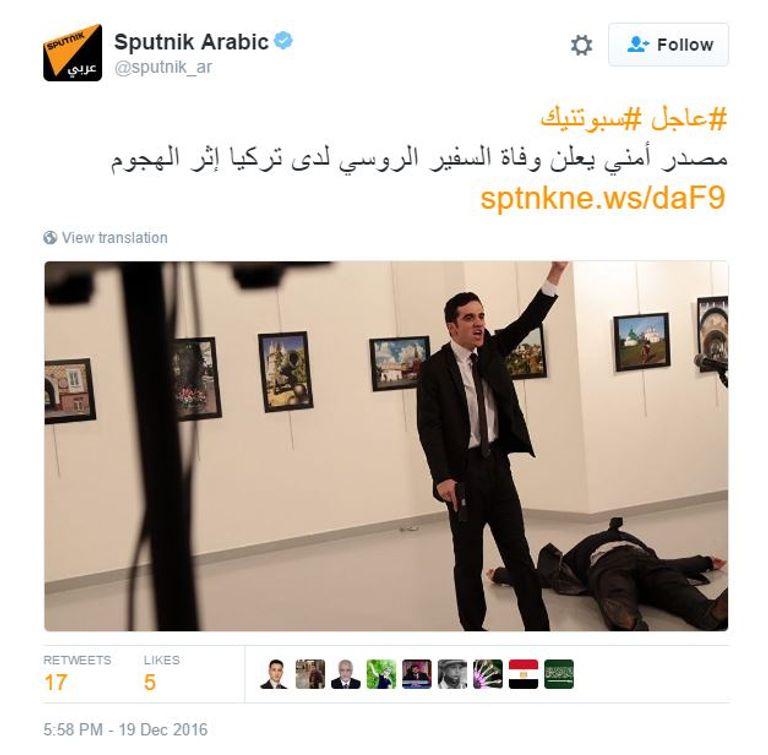The width and height of the screenshot is (768, 755).
Task: Open the gear settings icon
Action: [x=581, y=45]
